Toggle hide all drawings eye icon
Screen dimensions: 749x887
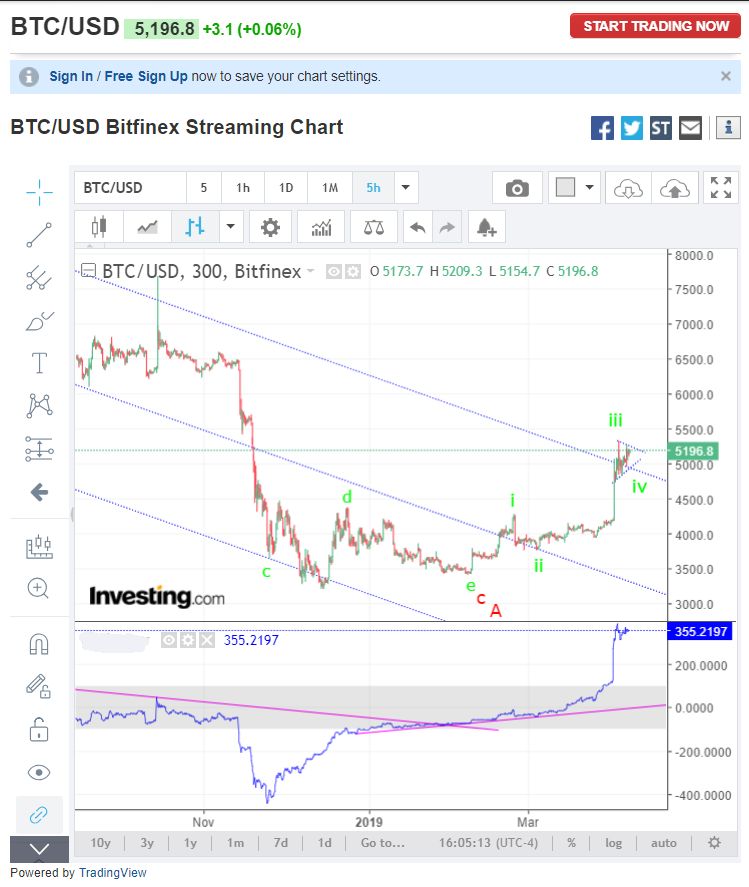pyautogui.click(x=39, y=772)
